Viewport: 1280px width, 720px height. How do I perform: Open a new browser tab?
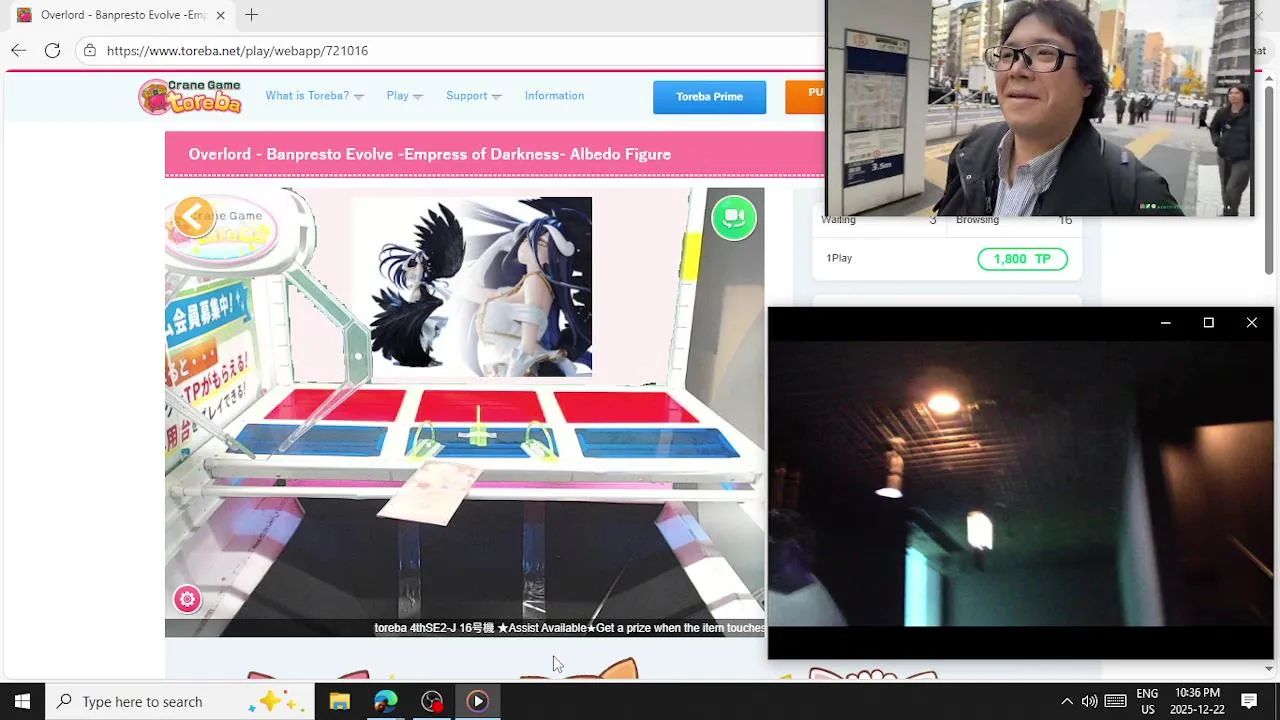click(251, 15)
